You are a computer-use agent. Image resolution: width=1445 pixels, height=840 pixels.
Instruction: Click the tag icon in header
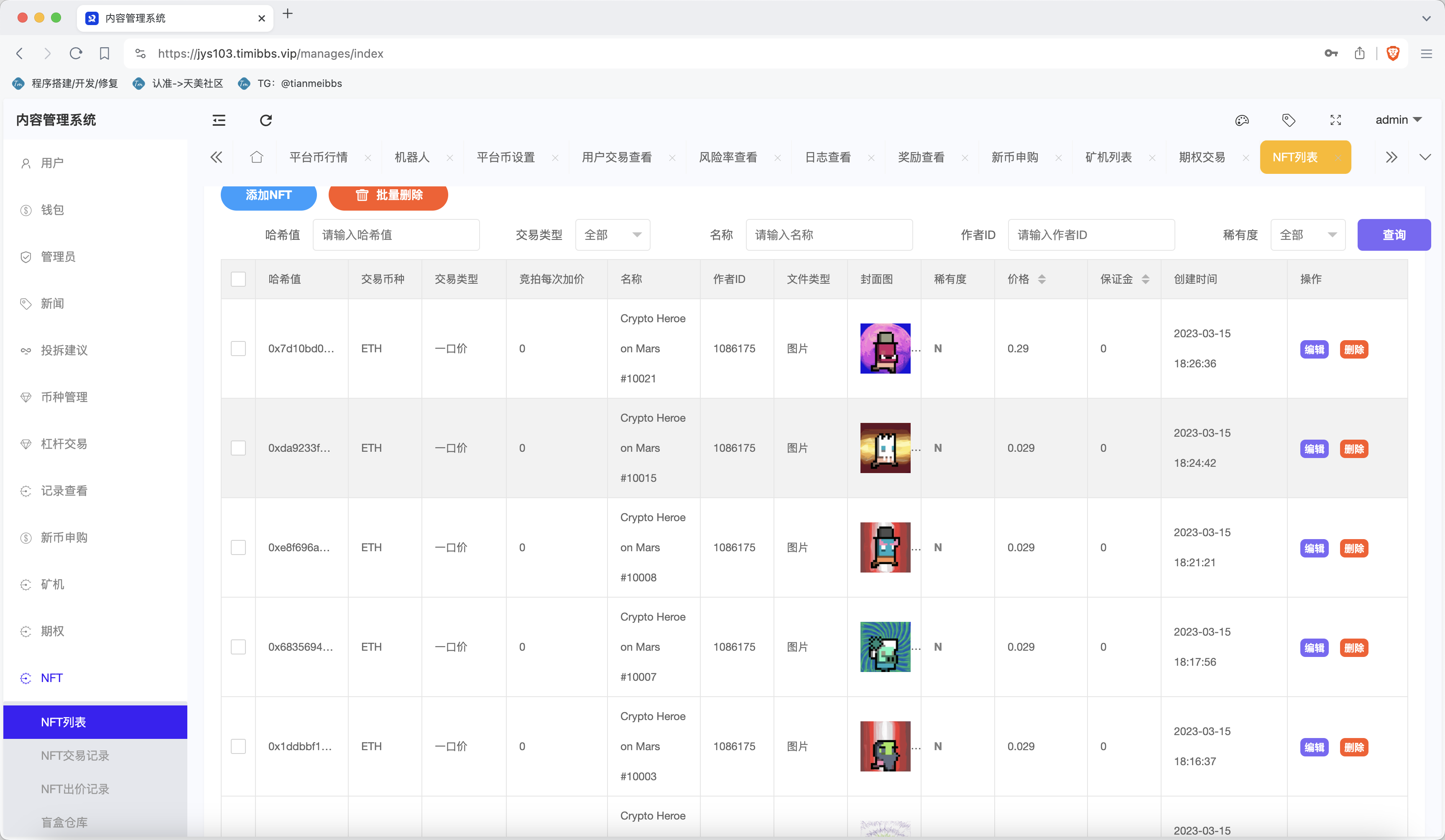[x=1289, y=120]
